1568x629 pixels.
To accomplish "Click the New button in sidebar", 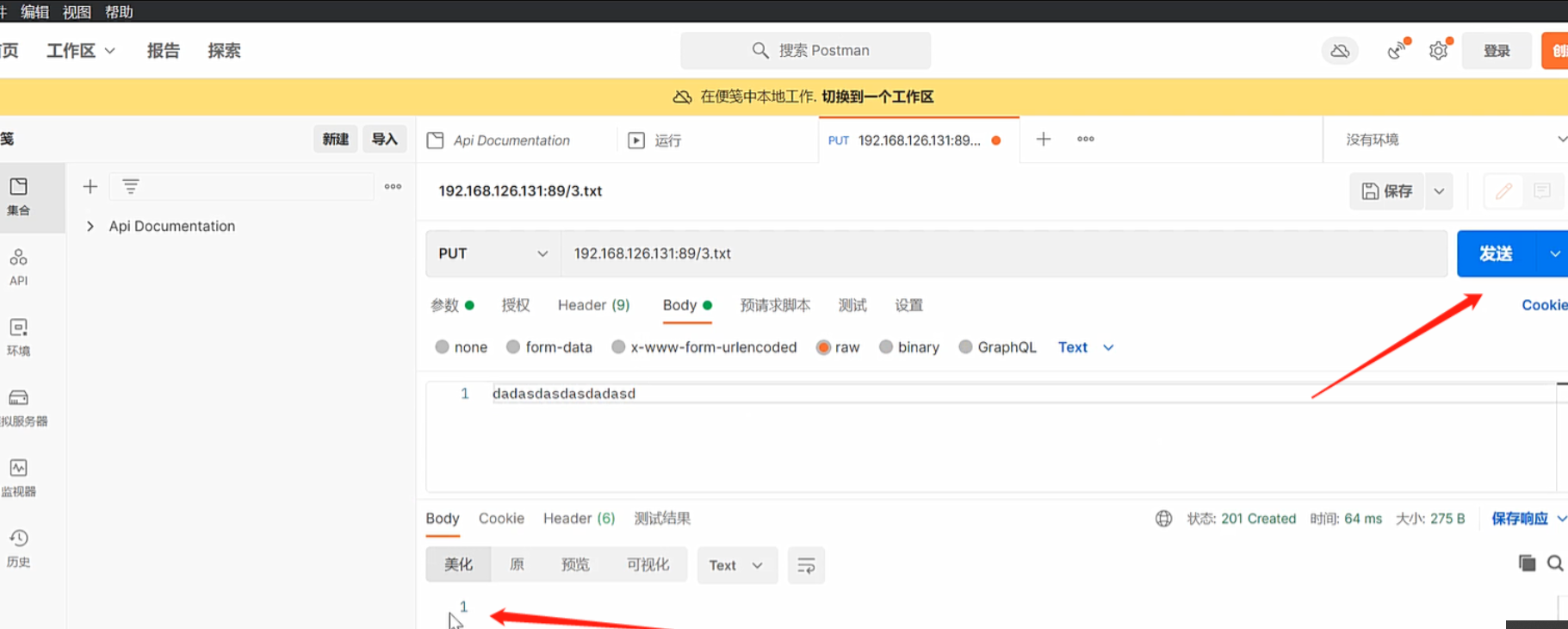I will point(336,139).
